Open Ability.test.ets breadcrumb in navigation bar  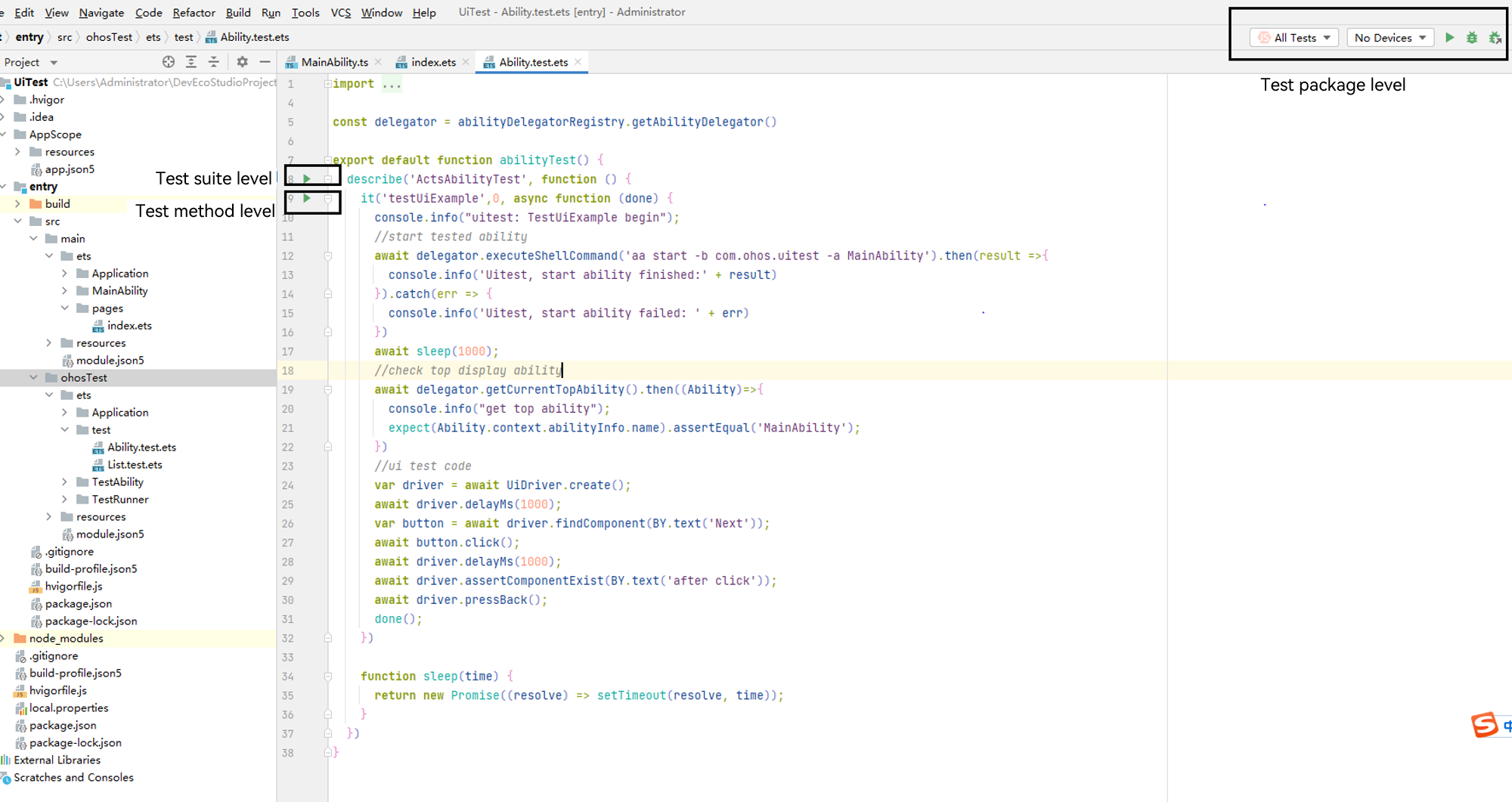254,36
